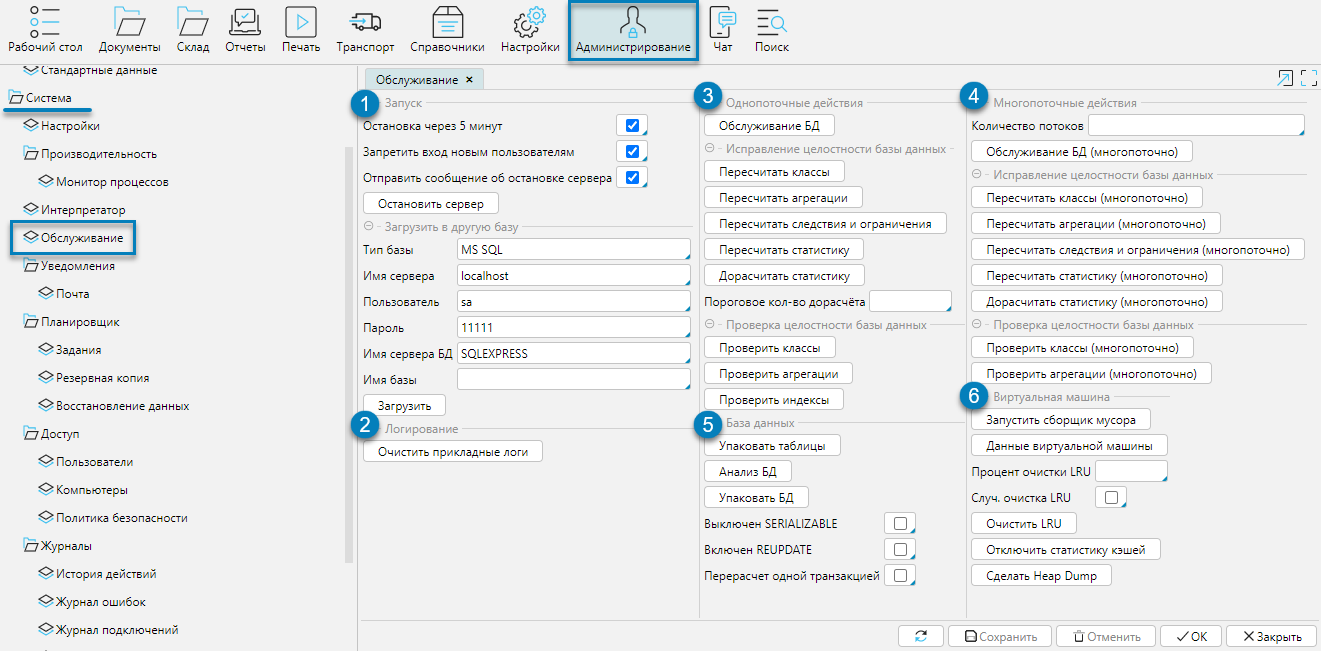The image size is (1321, 651).
Task: Collapse the Загрузить в другую базу section
Action: pos(369,227)
